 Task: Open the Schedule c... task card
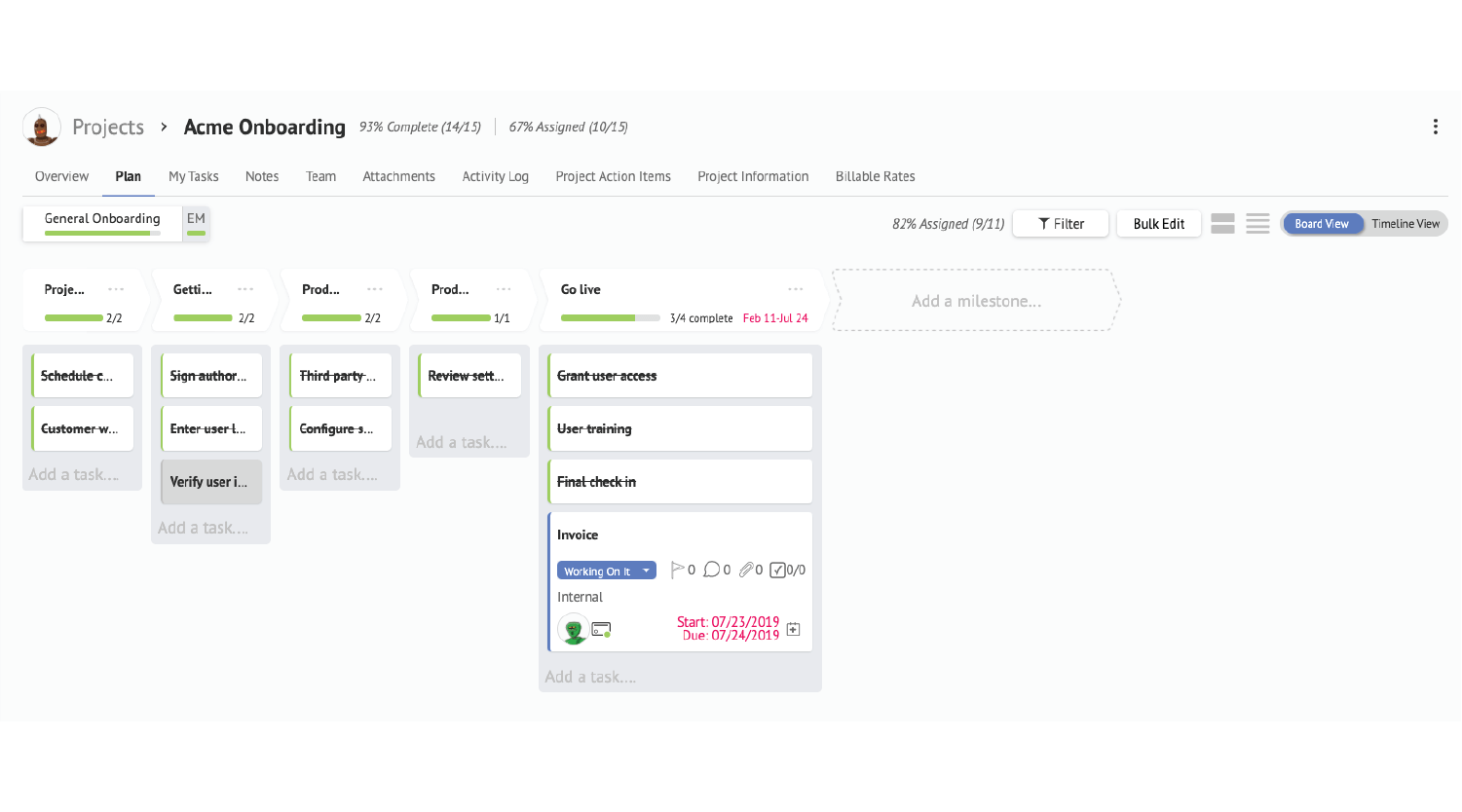pyautogui.click(x=83, y=375)
